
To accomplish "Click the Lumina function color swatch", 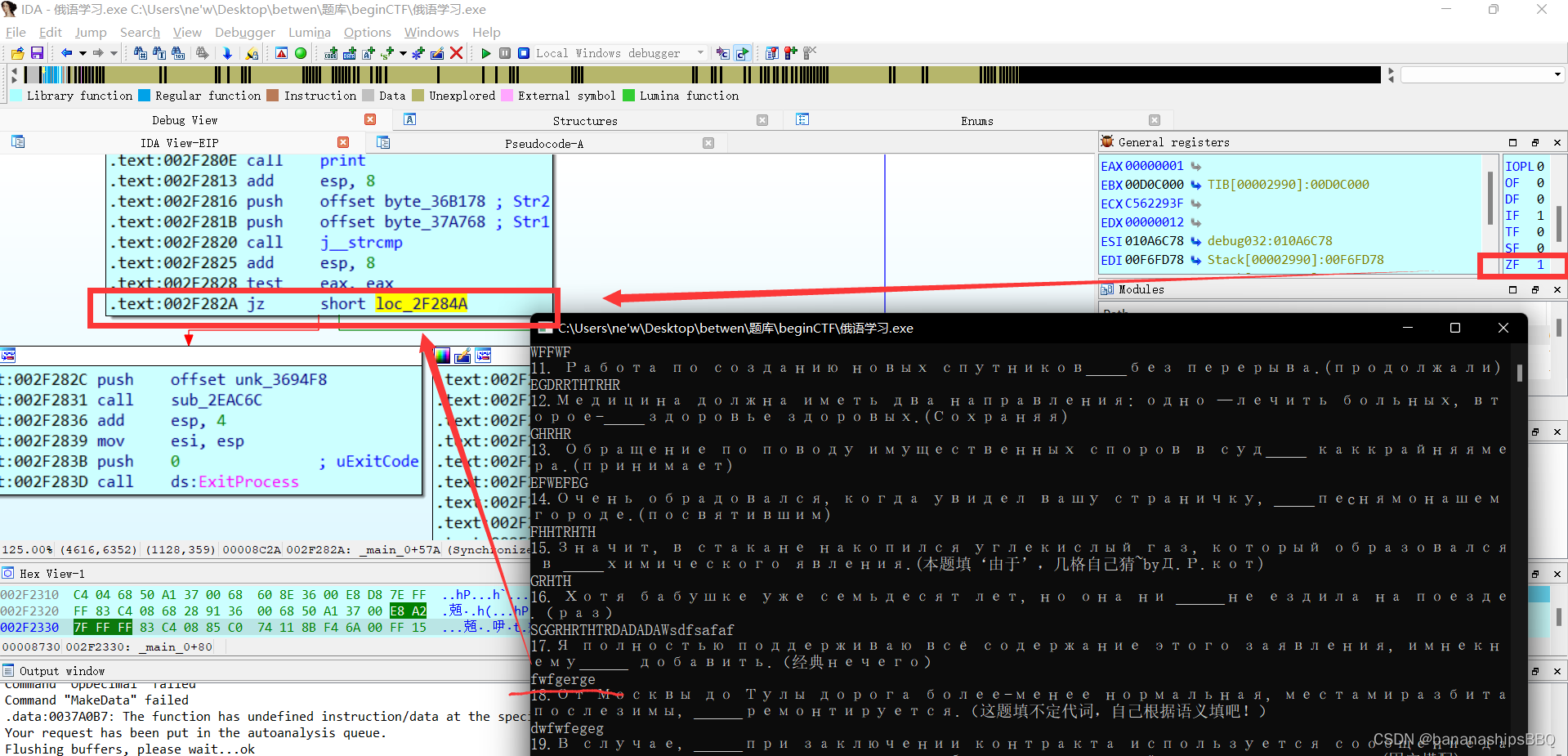I will click(629, 96).
